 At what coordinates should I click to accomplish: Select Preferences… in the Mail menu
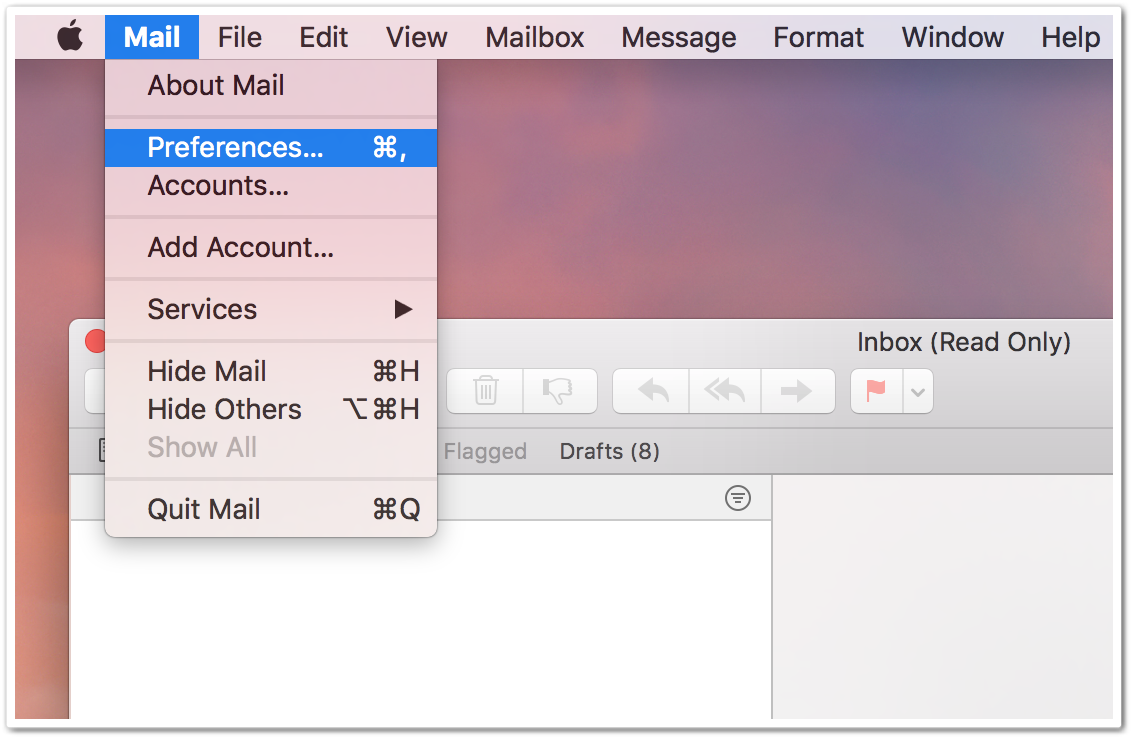270,148
